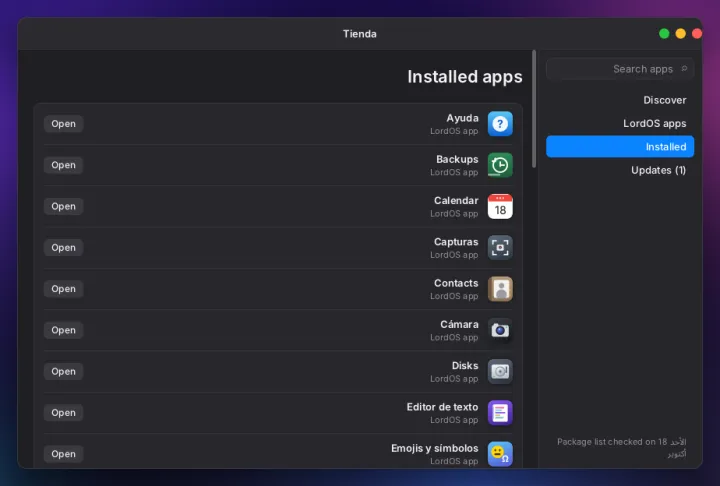Click the vertical scrollbar of the app list

pyautogui.click(x=534, y=109)
